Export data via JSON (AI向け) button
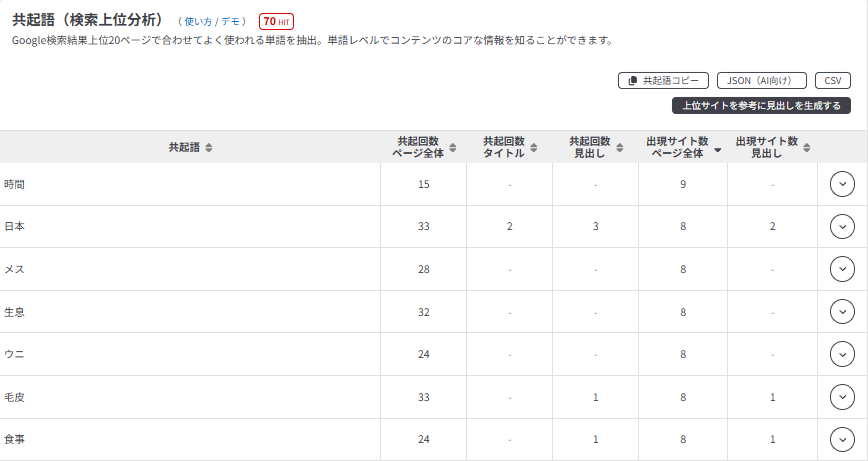Image resolution: width=868 pixels, height=461 pixels. (x=762, y=81)
